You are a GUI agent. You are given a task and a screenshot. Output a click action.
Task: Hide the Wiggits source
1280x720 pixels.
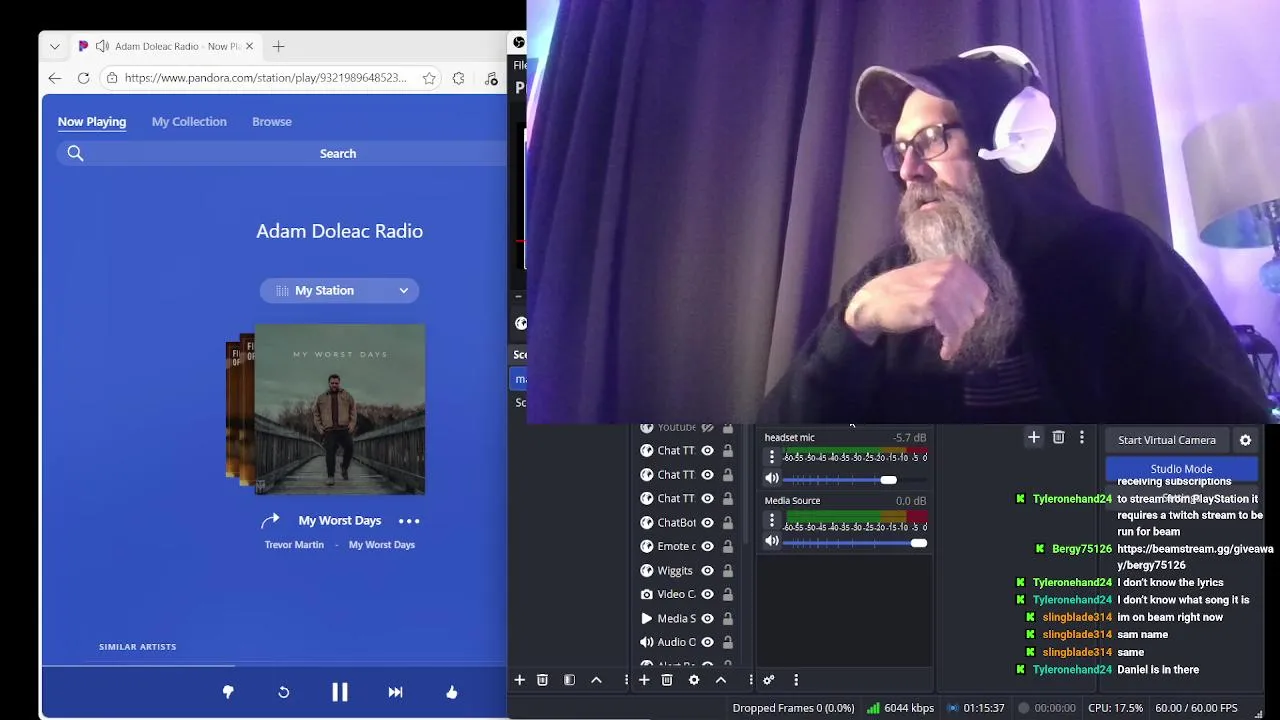point(707,571)
